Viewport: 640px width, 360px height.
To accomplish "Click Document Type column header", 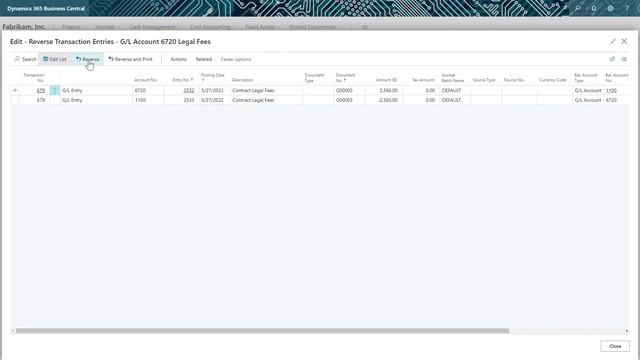I will [x=314, y=78].
